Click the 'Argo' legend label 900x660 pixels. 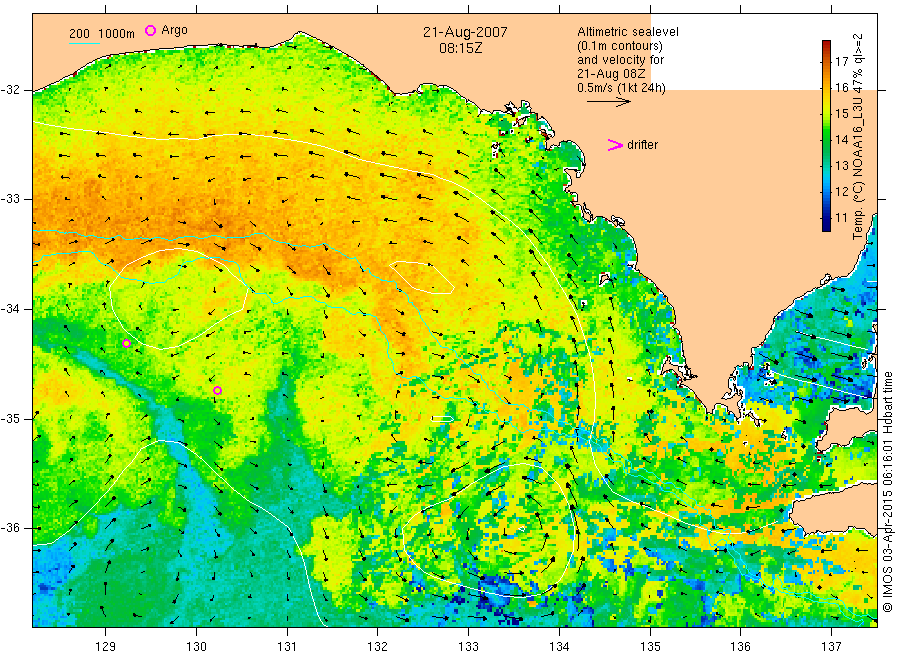click(174, 30)
